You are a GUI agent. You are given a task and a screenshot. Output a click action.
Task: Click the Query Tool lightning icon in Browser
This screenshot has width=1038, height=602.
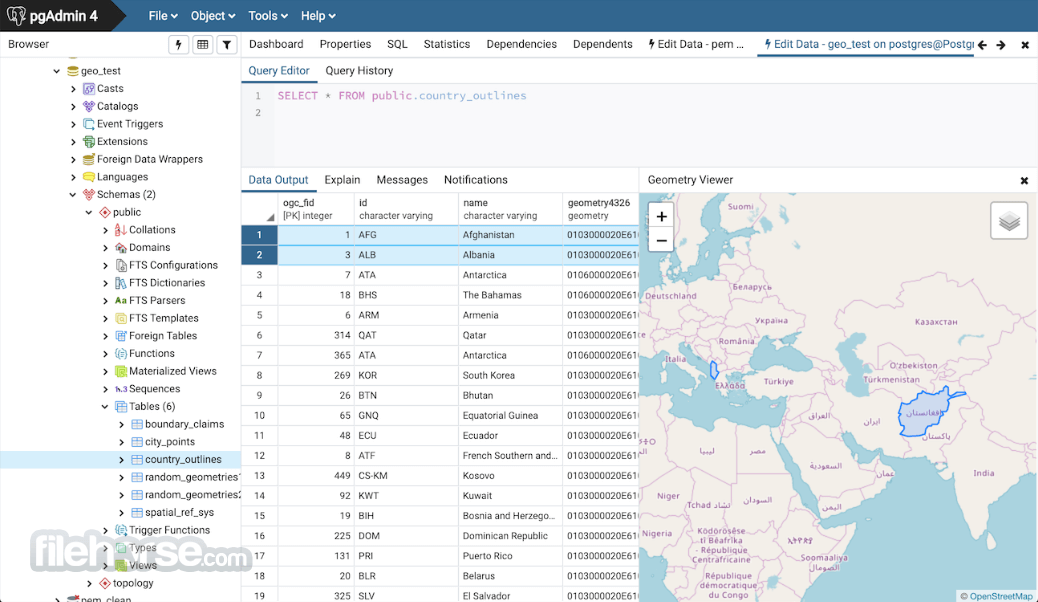pyautogui.click(x=178, y=44)
